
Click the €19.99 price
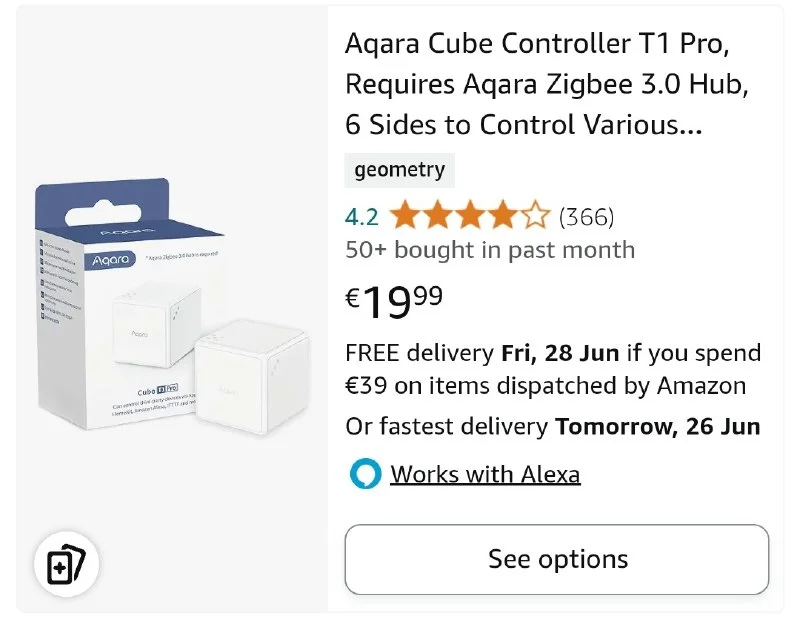pos(394,300)
